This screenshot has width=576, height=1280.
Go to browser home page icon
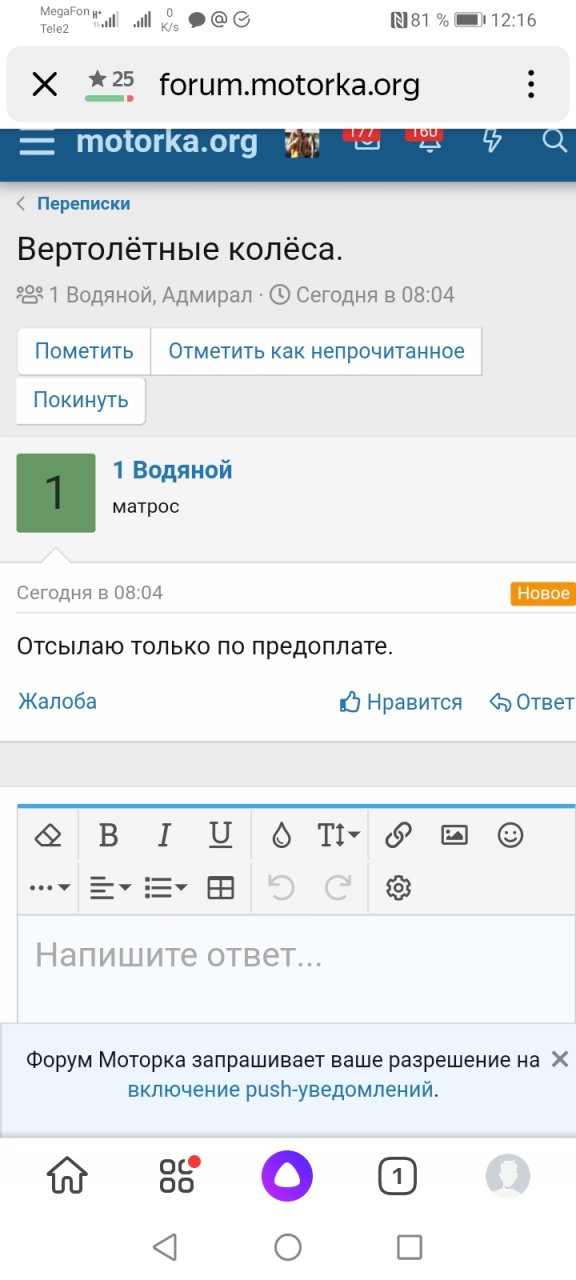67,1177
